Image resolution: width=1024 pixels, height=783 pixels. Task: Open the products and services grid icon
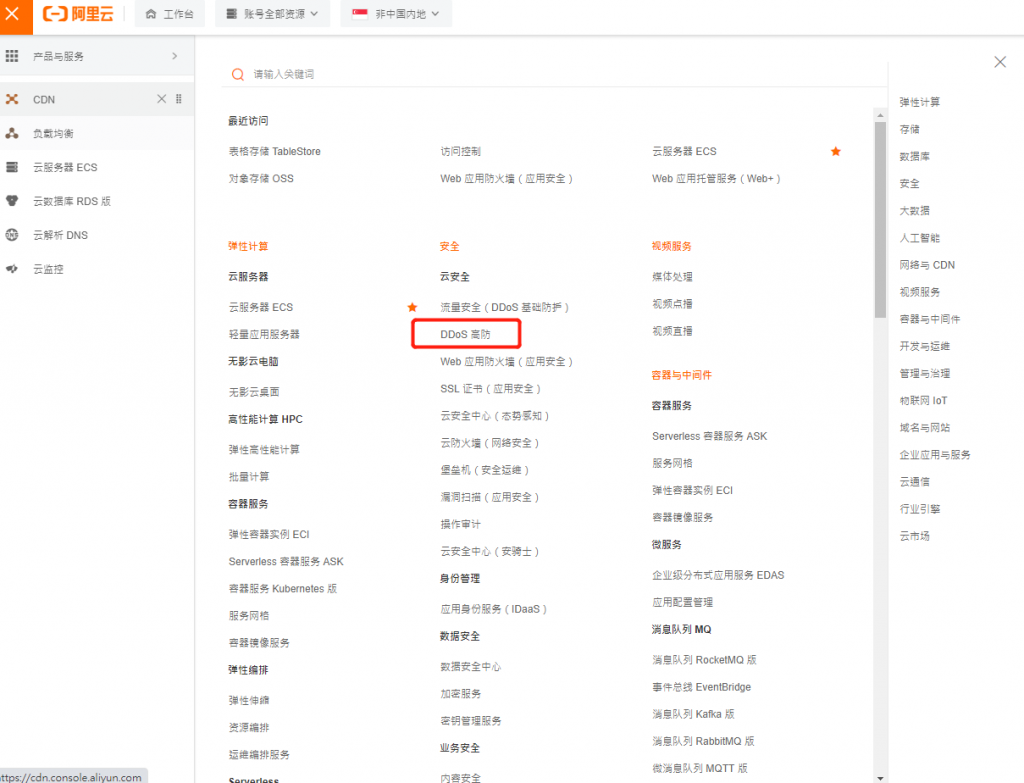12,56
